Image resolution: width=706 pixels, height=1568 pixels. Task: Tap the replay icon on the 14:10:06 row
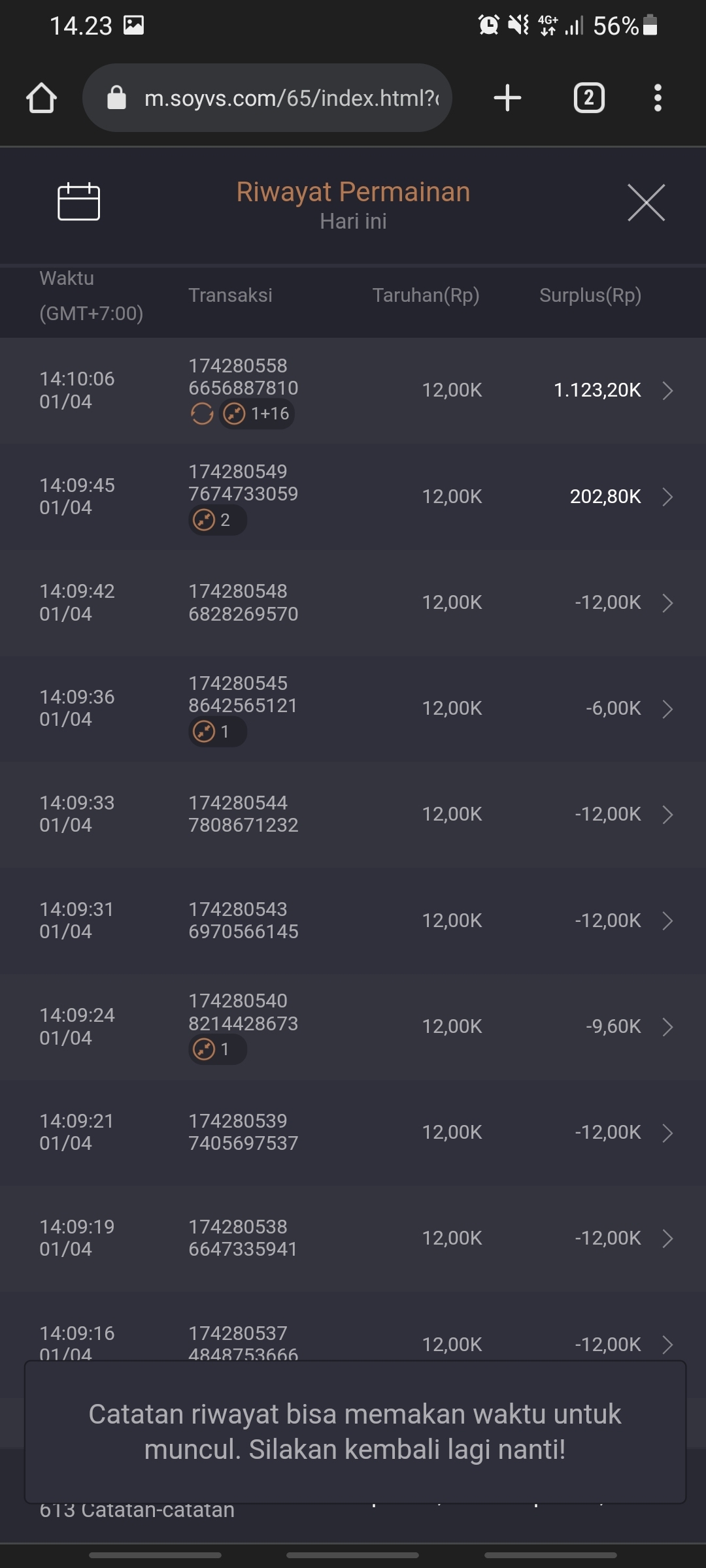click(x=201, y=414)
